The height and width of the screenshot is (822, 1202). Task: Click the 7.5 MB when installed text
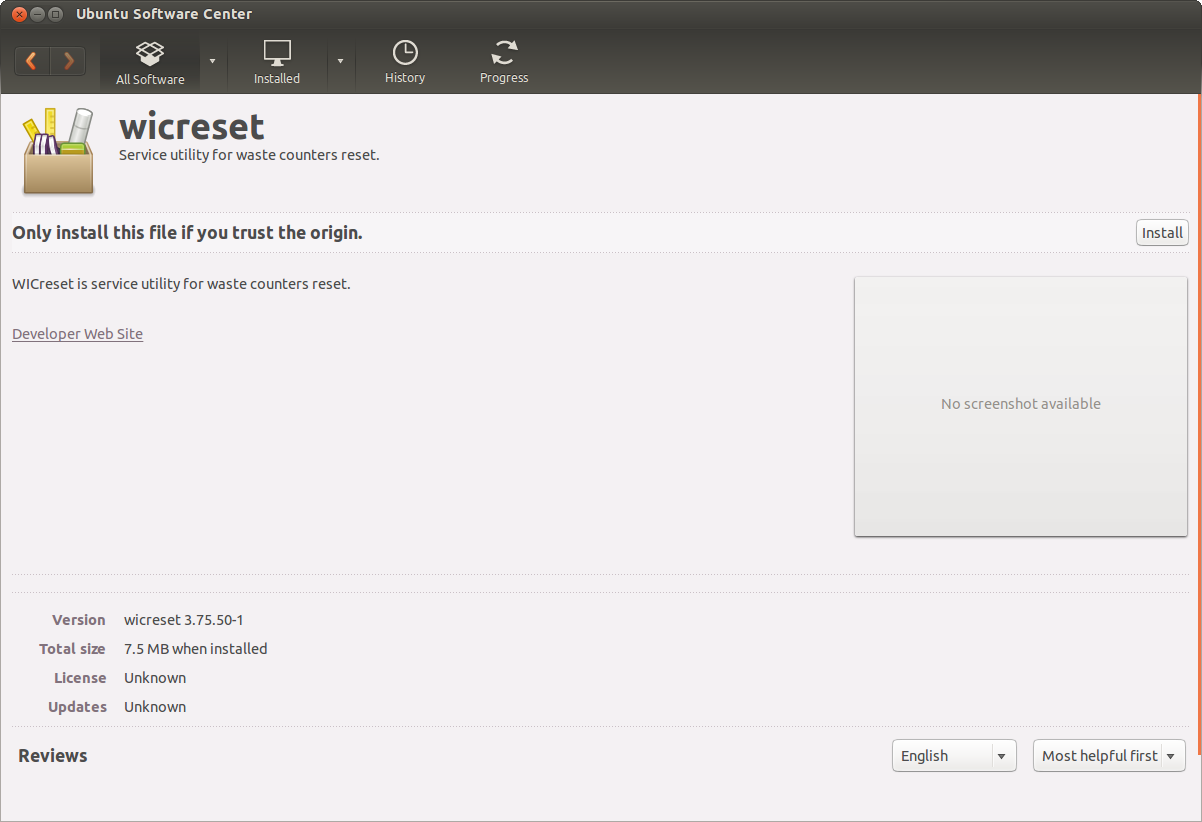click(x=196, y=649)
